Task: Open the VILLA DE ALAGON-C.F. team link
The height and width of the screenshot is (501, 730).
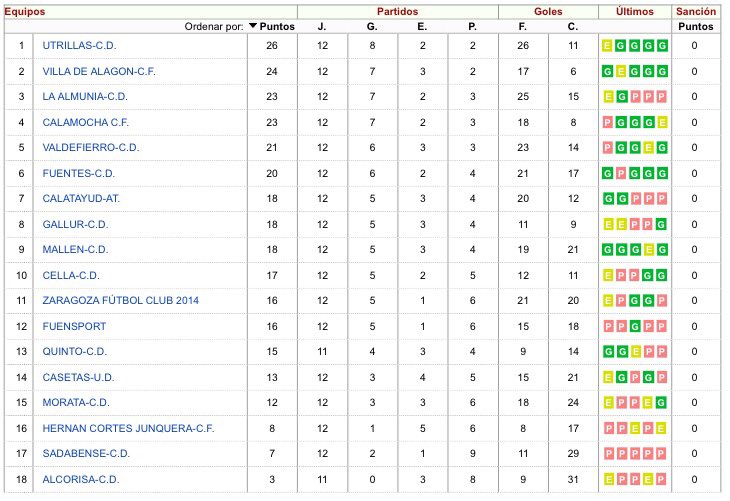Action: point(99,71)
